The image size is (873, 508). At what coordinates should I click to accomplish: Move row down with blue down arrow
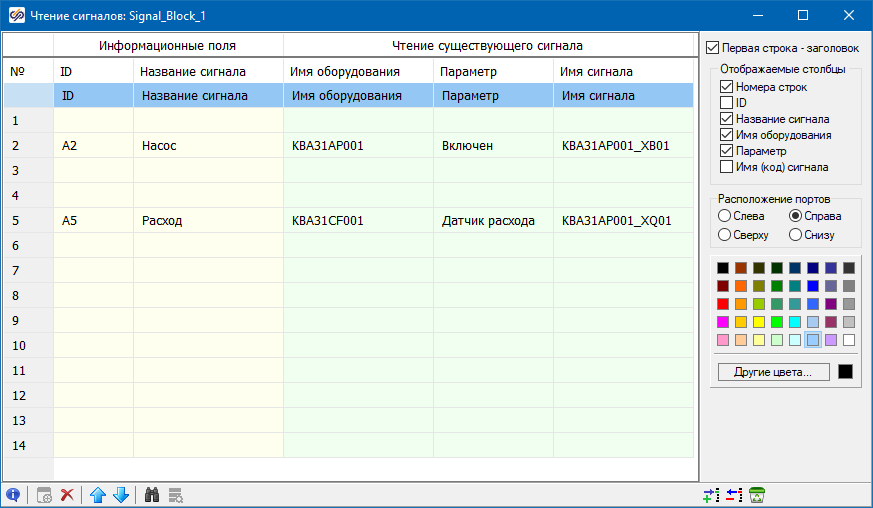click(121, 494)
